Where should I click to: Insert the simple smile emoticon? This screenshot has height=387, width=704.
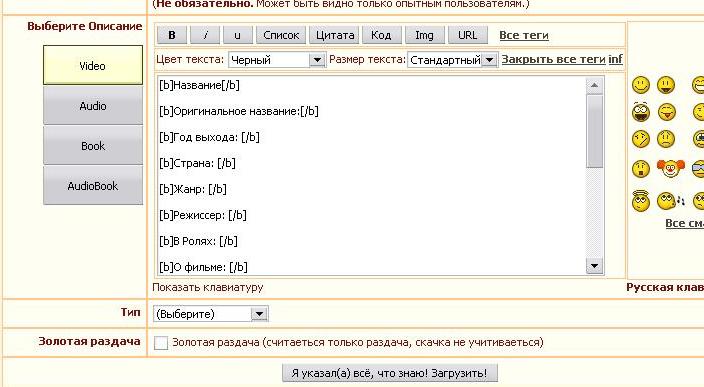pos(641,85)
